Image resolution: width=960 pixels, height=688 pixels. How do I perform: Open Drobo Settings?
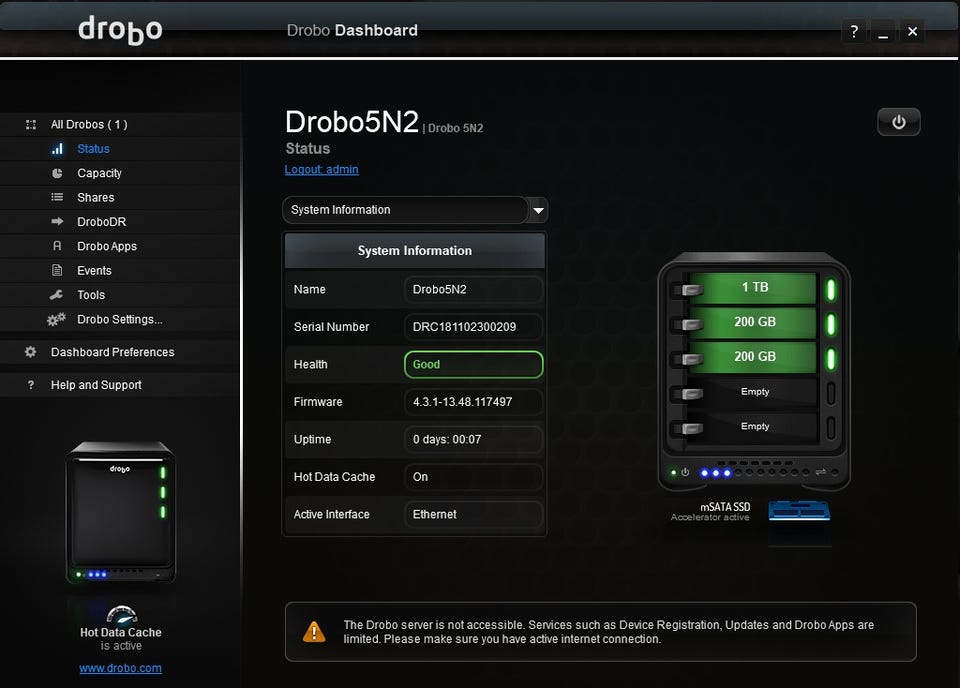tap(119, 320)
